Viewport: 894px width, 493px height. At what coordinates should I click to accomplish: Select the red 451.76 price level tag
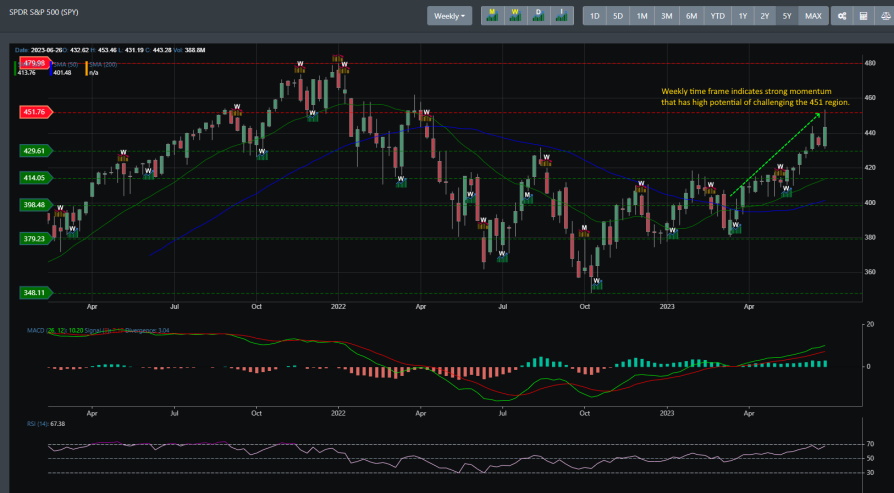click(x=31, y=112)
